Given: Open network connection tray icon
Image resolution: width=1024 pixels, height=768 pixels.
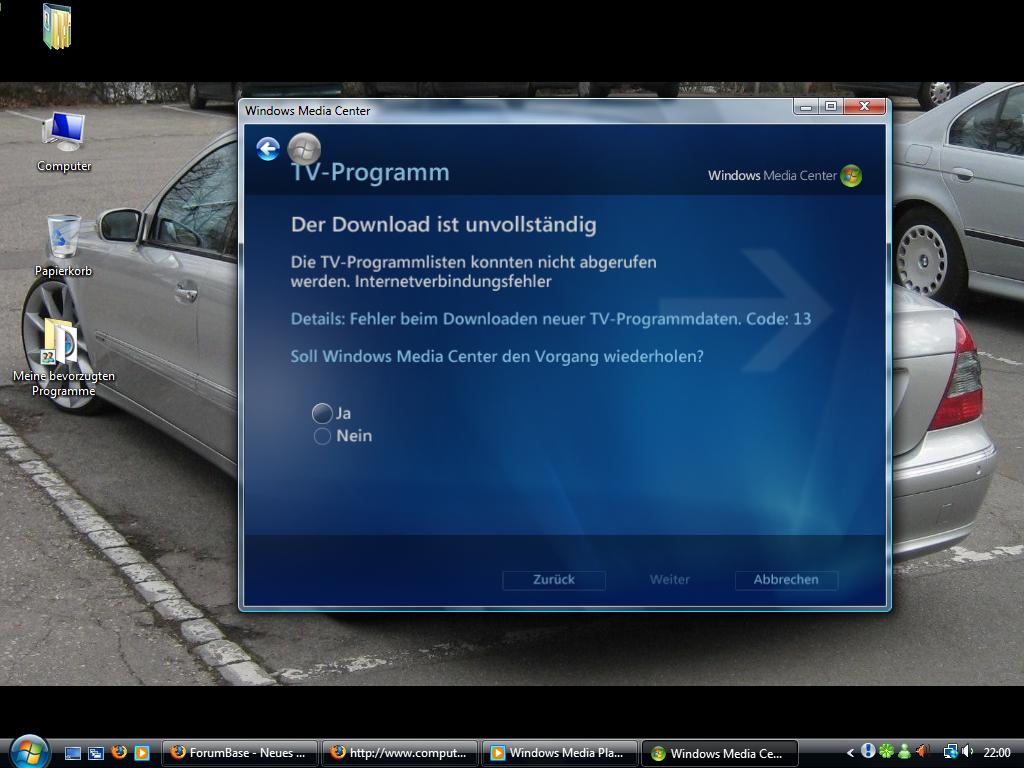Looking at the screenshot, I should tap(950, 752).
